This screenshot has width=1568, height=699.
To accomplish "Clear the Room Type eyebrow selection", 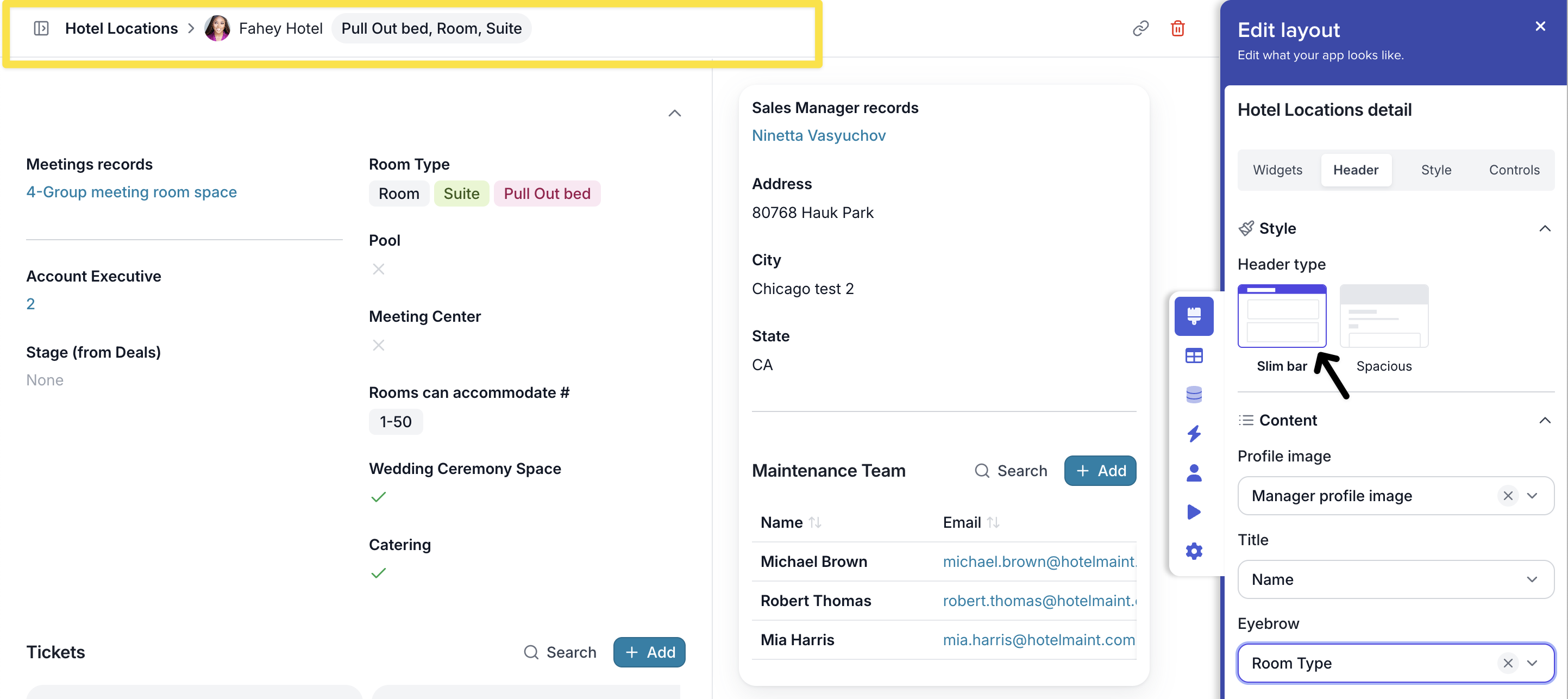I will point(1507,663).
